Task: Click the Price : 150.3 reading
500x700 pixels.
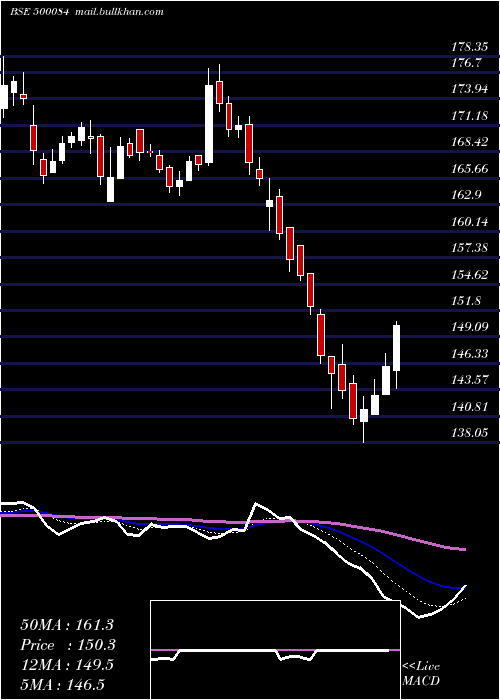Action: [x=68, y=645]
